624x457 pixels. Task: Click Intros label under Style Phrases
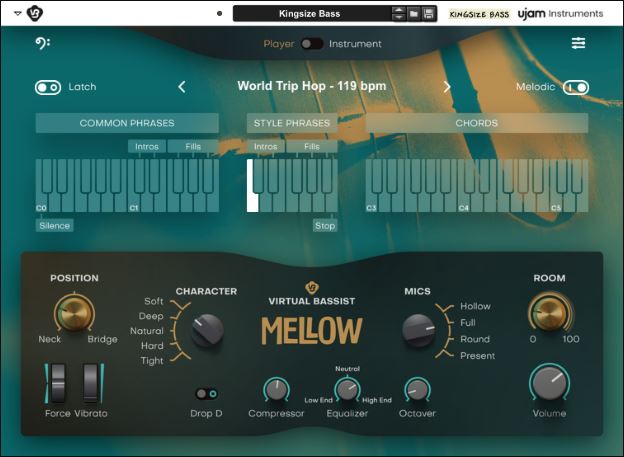265,146
